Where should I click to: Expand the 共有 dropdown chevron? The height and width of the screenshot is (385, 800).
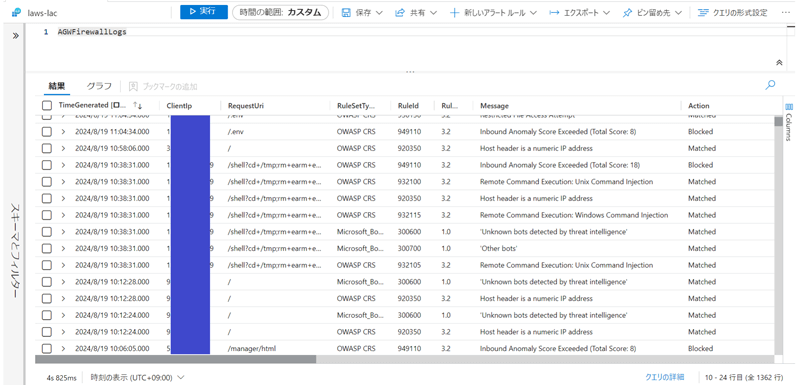click(434, 12)
